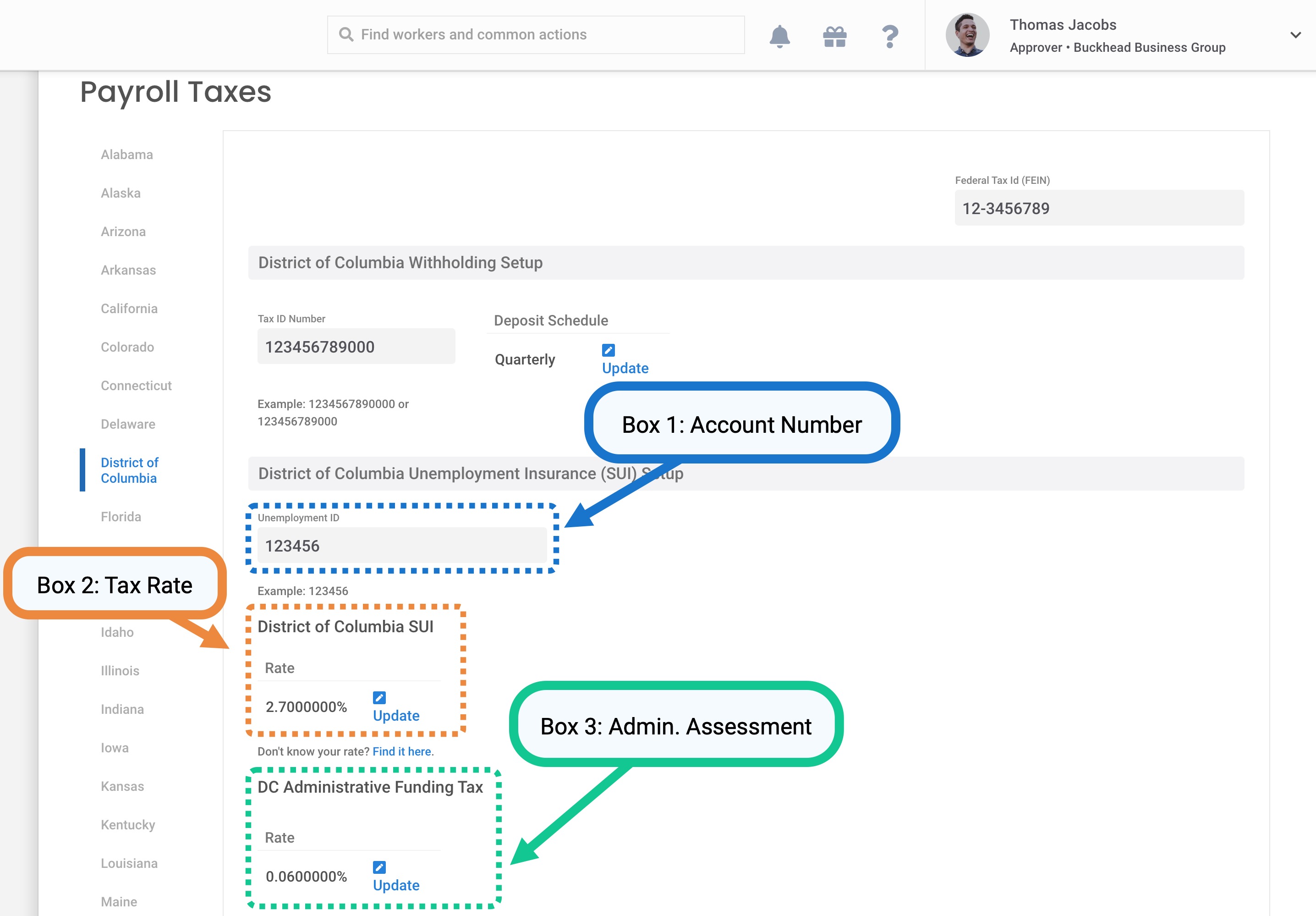Click the Deposit Schedule pencil edit icon
This screenshot has width=1316, height=916.
click(608, 350)
